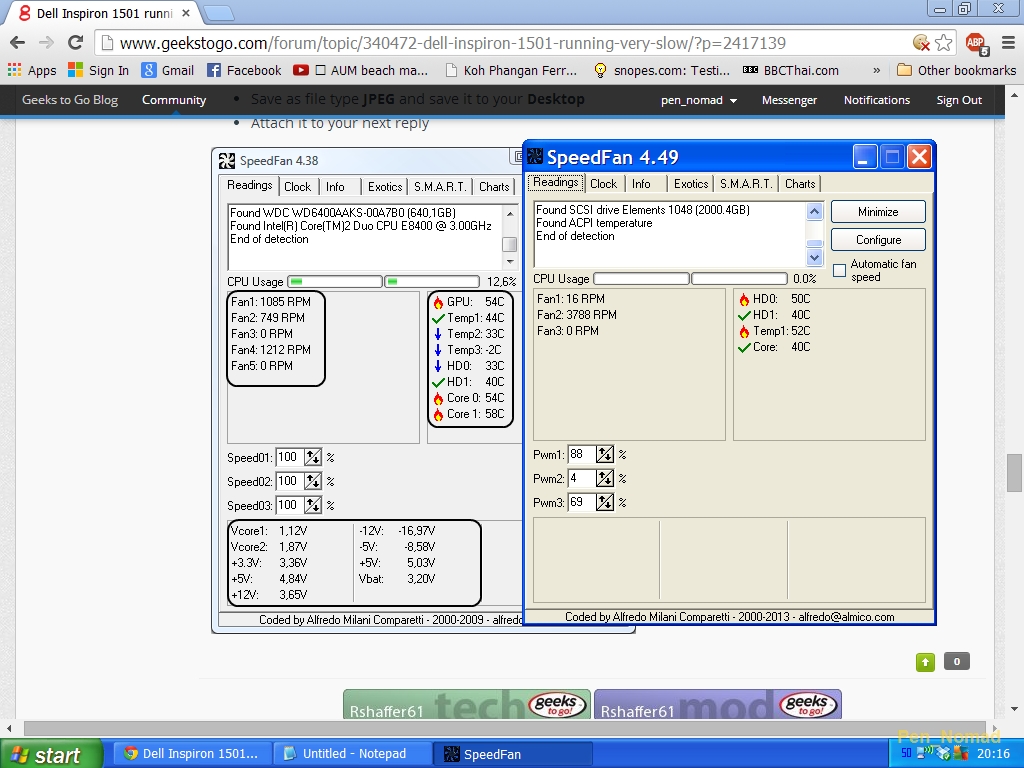Show more bookmarks with the chevron
The width and height of the screenshot is (1024, 768).
[x=876, y=71]
